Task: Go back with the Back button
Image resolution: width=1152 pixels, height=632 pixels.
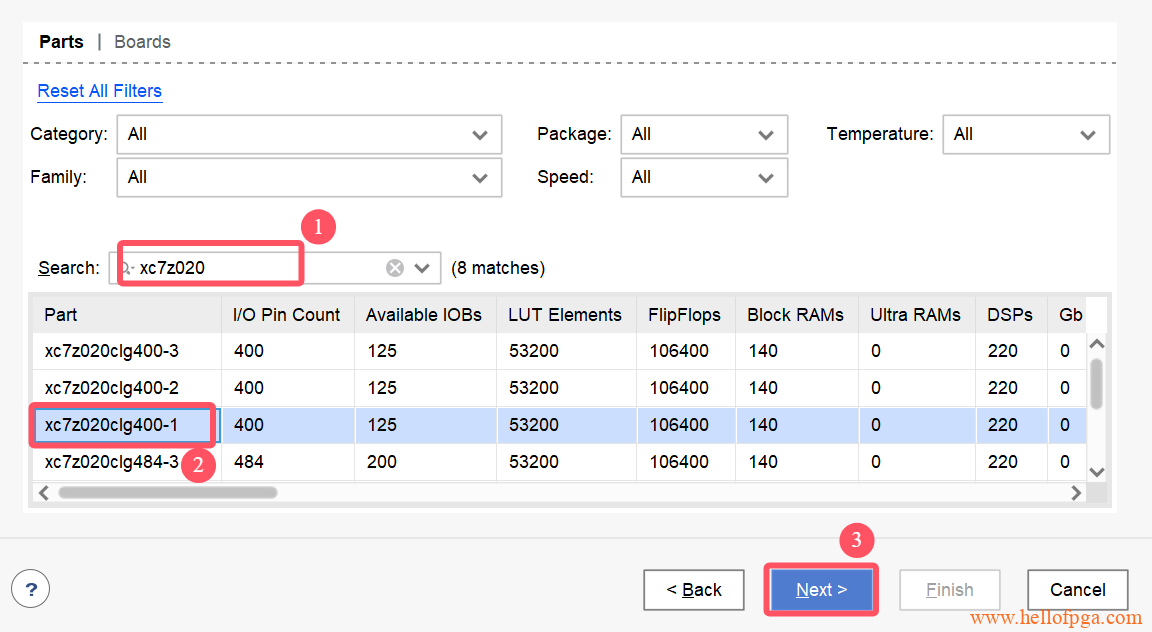Action: 694,590
